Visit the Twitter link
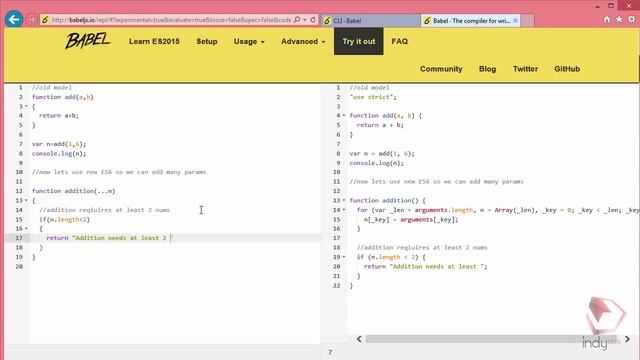The image size is (640, 360). [x=525, y=69]
